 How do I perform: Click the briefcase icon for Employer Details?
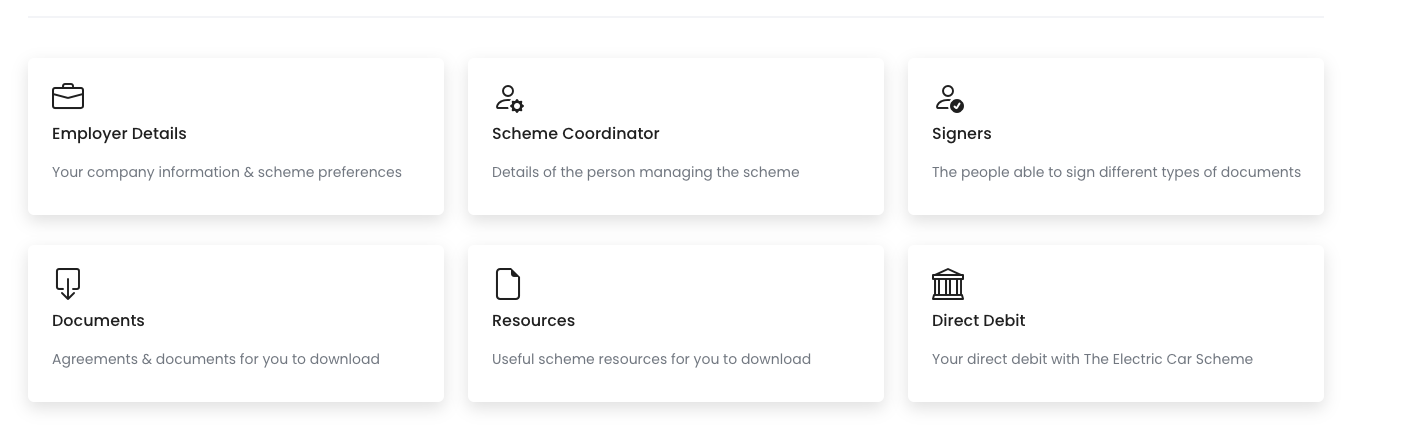(x=68, y=97)
